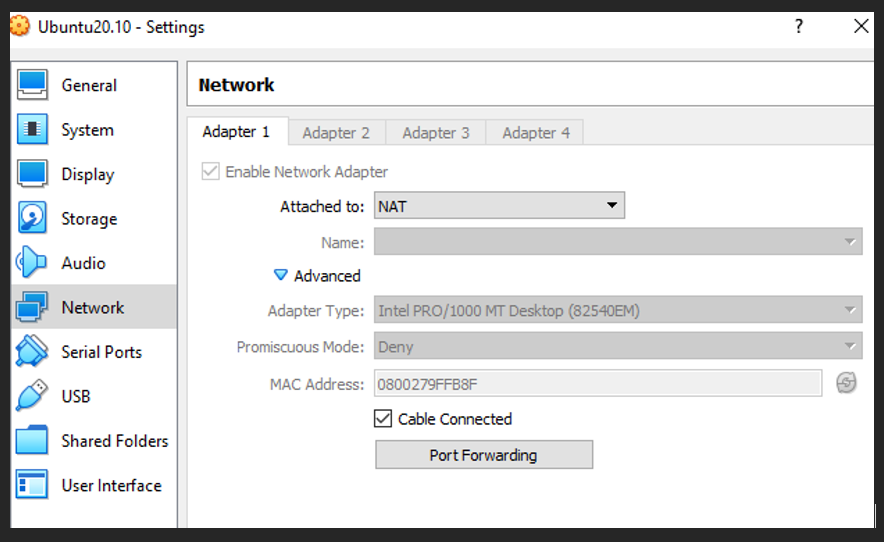Click the Adapter Type label
Viewport: 884px width, 542px height.
coord(316,311)
